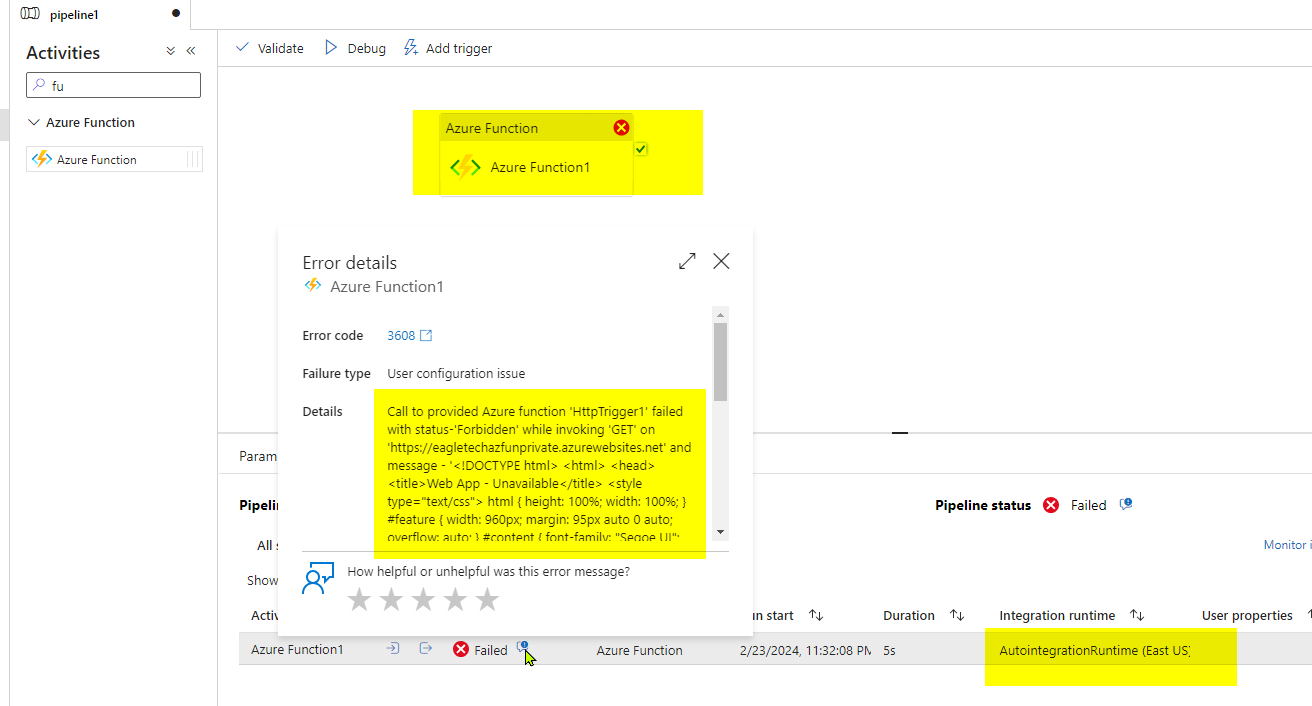Click the 5s duration cell
The image size is (1312, 706).
tap(889, 650)
